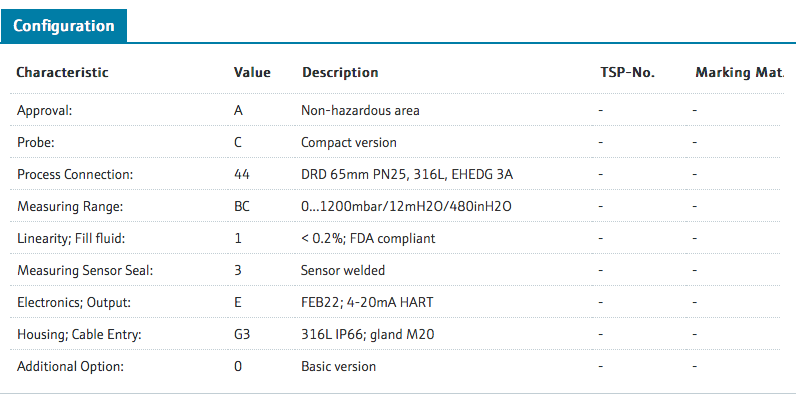Click the Value column header

[x=252, y=73]
